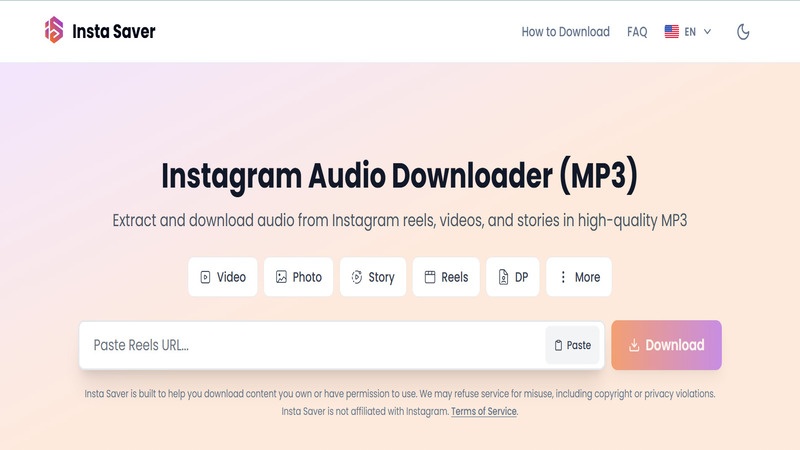Open the Terms of Service link

pyautogui.click(x=484, y=411)
